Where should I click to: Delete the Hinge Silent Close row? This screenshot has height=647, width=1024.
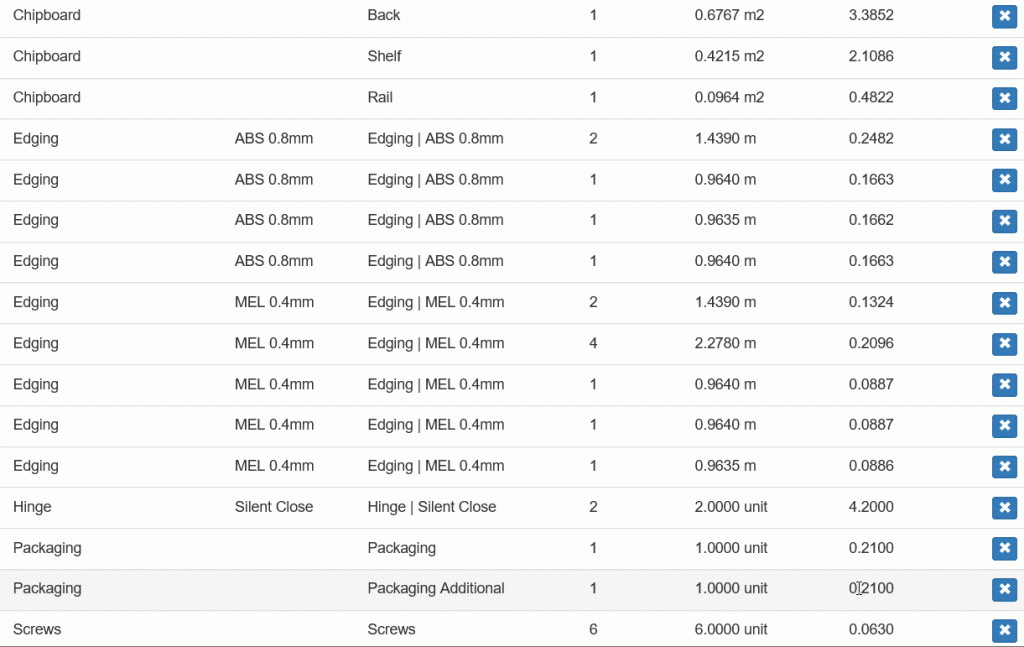(x=1004, y=507)
